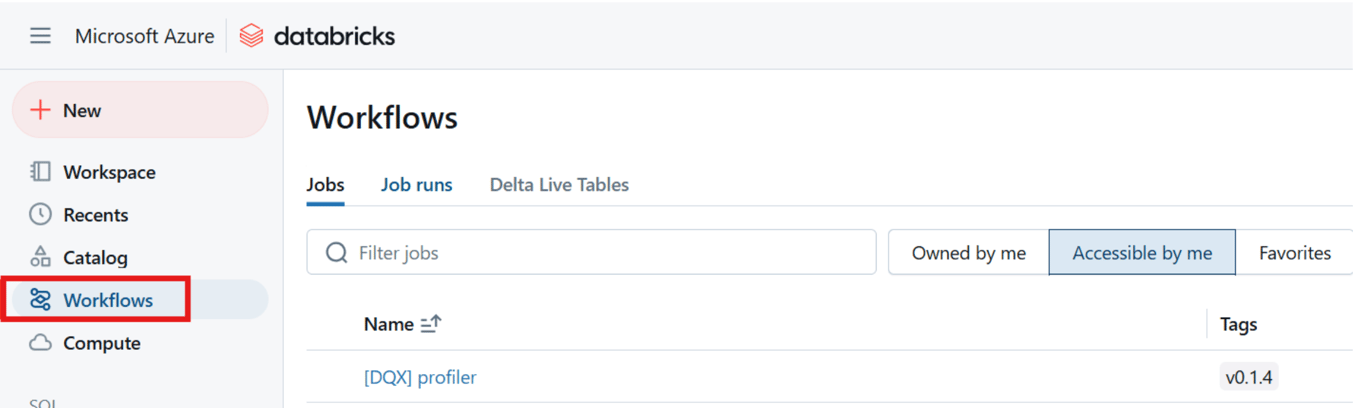Open the hamburger navigation menu
Viewport: 1358px width, 408px height.
click(x=40, y=36)
